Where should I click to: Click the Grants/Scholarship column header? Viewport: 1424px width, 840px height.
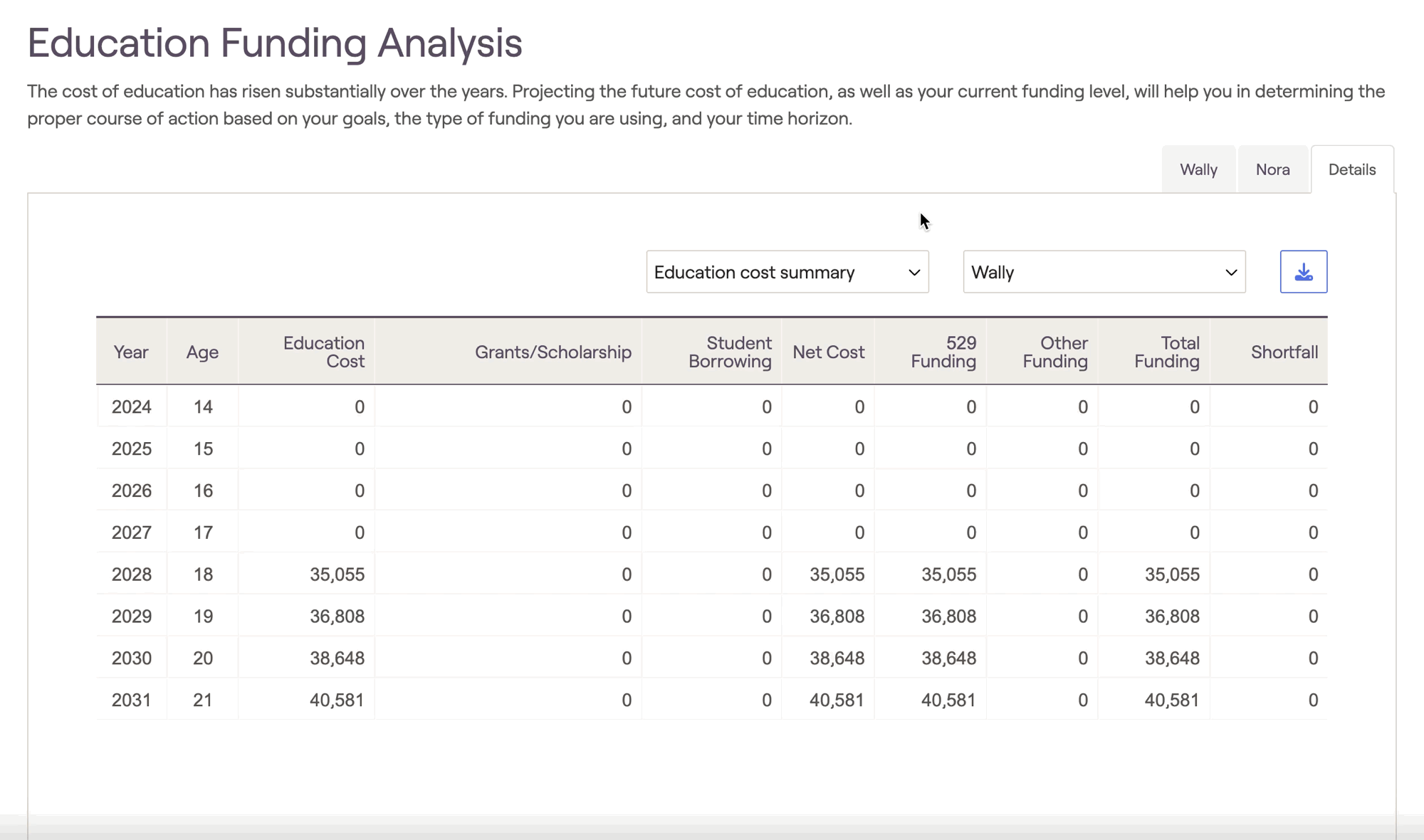pos(553,352)
